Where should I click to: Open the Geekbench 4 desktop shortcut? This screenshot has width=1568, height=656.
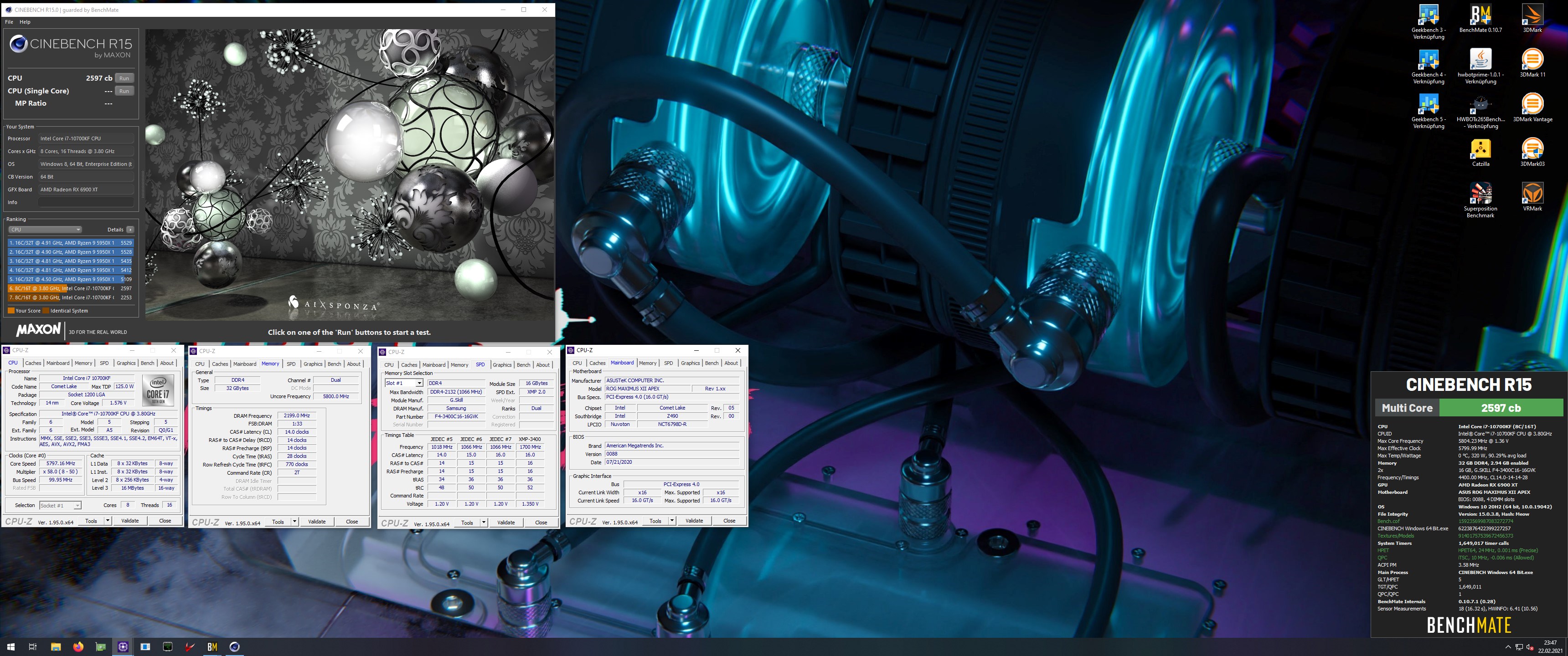tap(1428, 67)
